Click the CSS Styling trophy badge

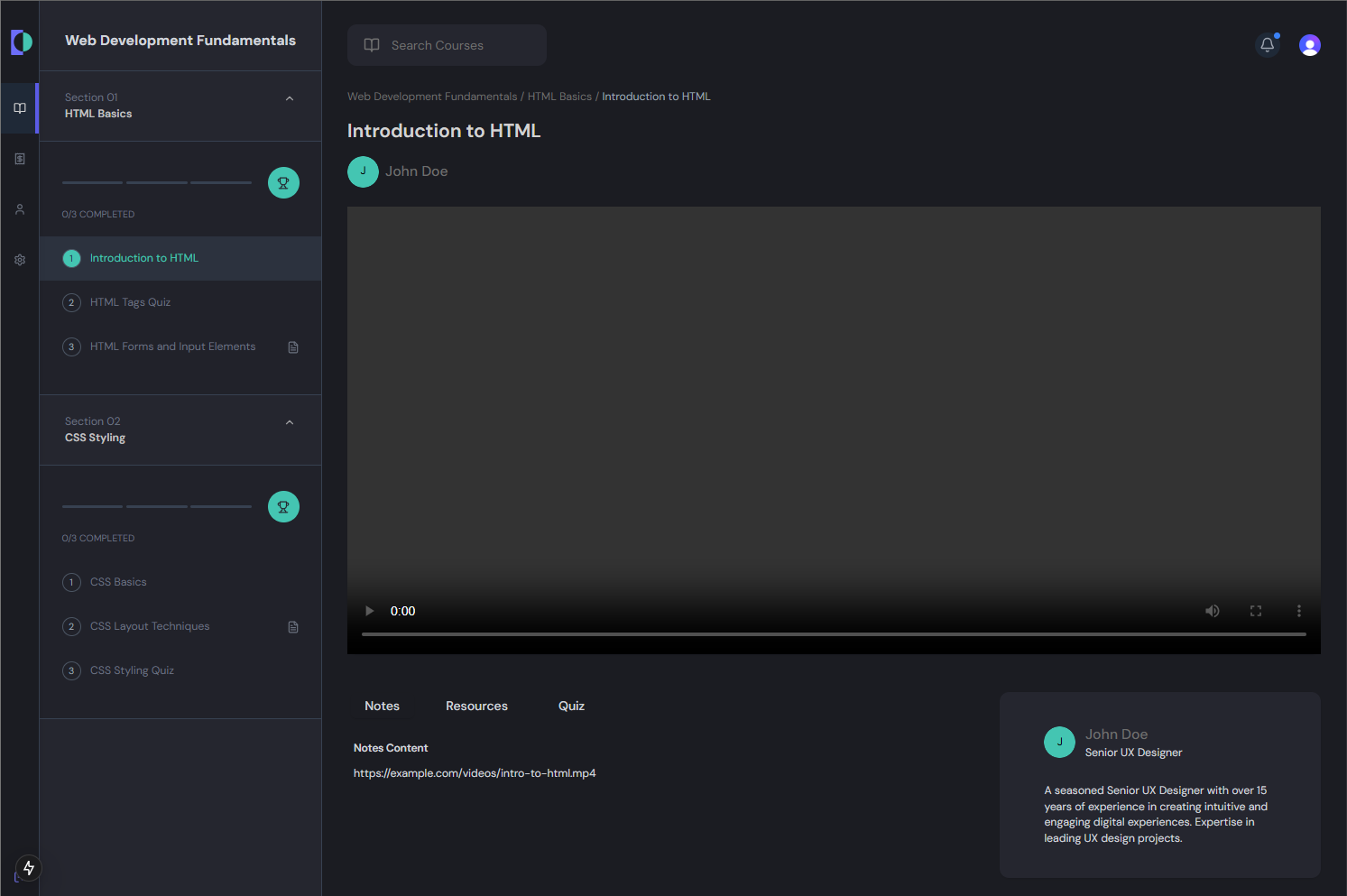(x=283, y=507)
